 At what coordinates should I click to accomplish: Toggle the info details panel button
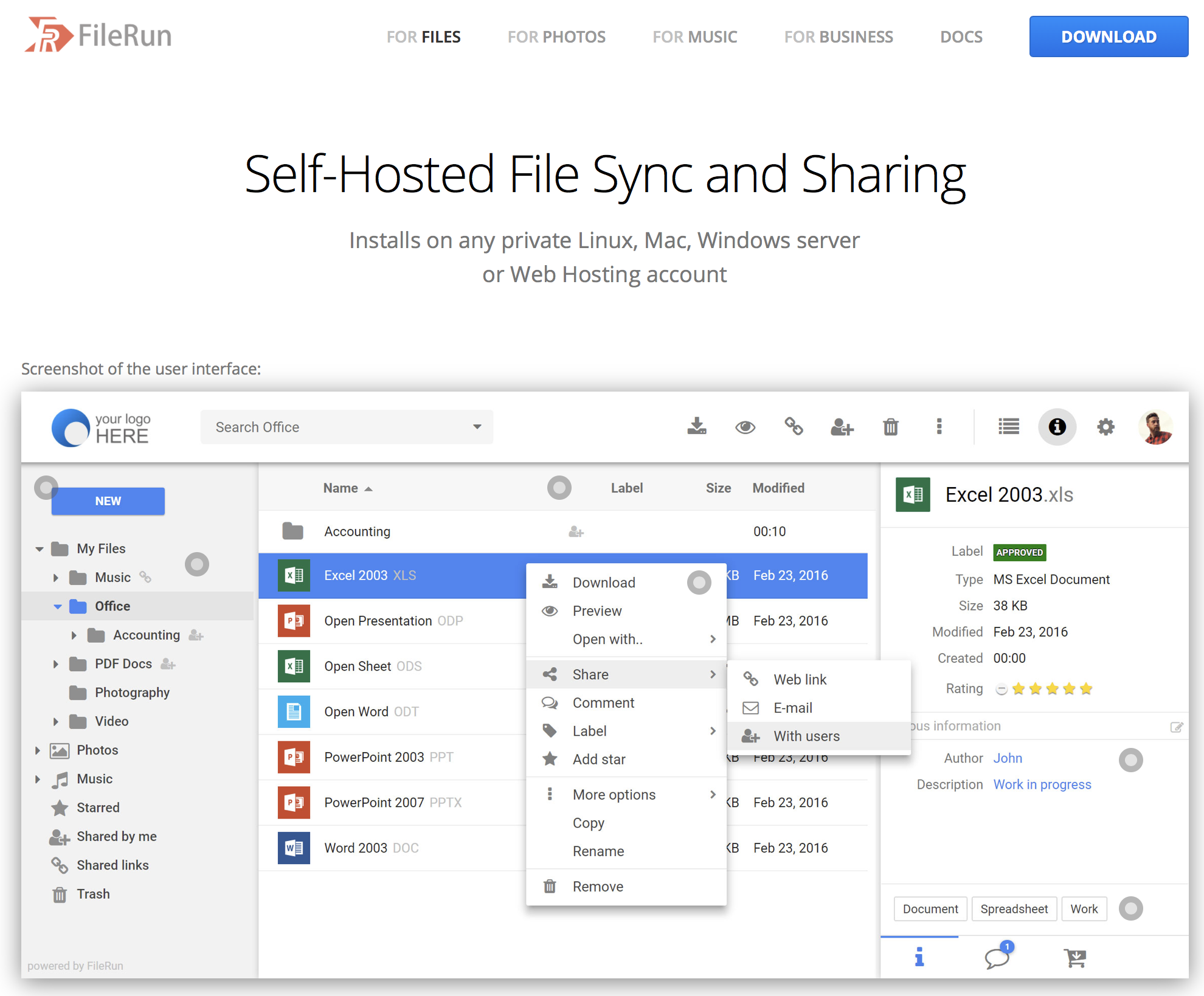coord(1057,427)
